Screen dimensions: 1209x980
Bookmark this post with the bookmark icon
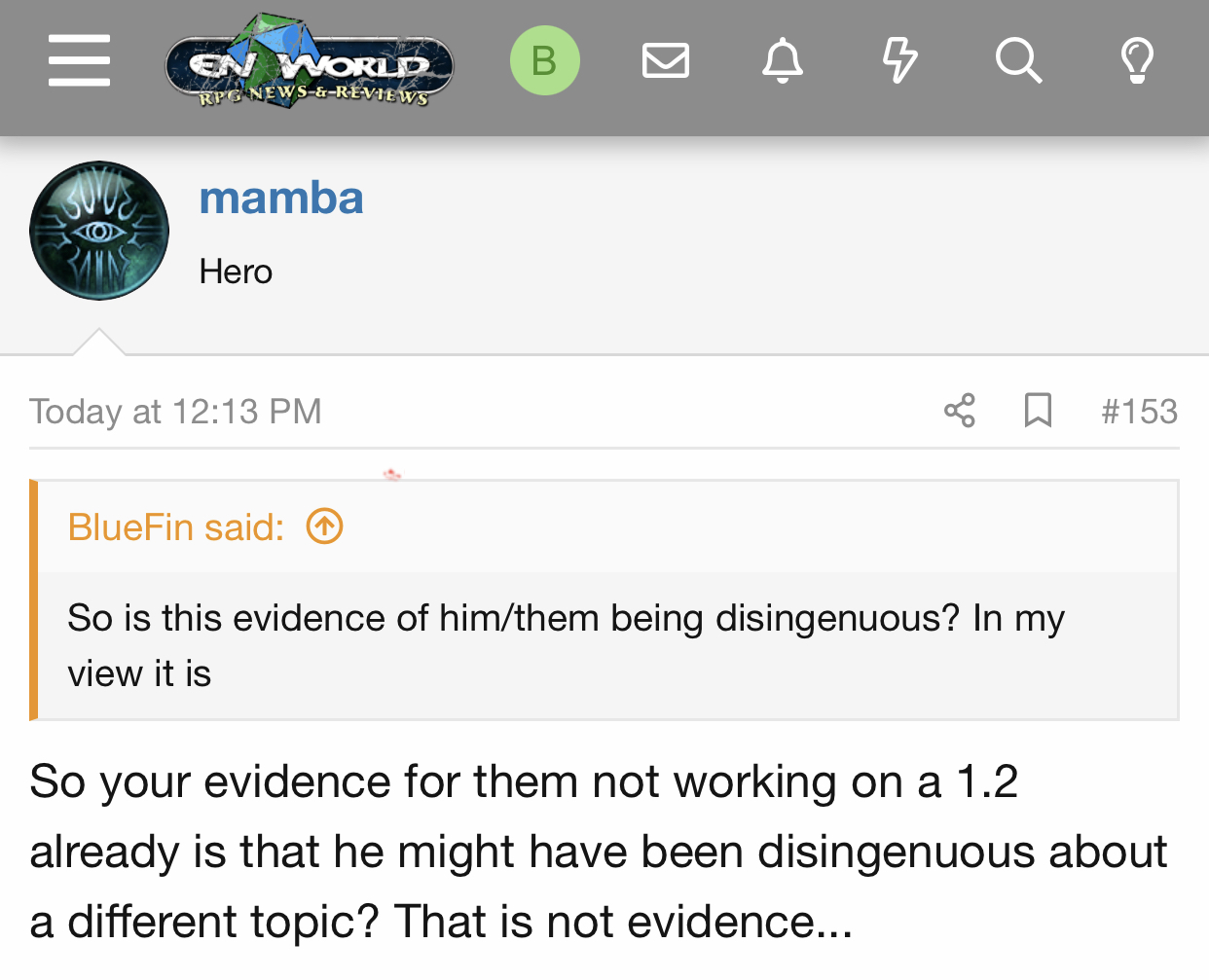pyautogui.click(x=1038, y=411)
